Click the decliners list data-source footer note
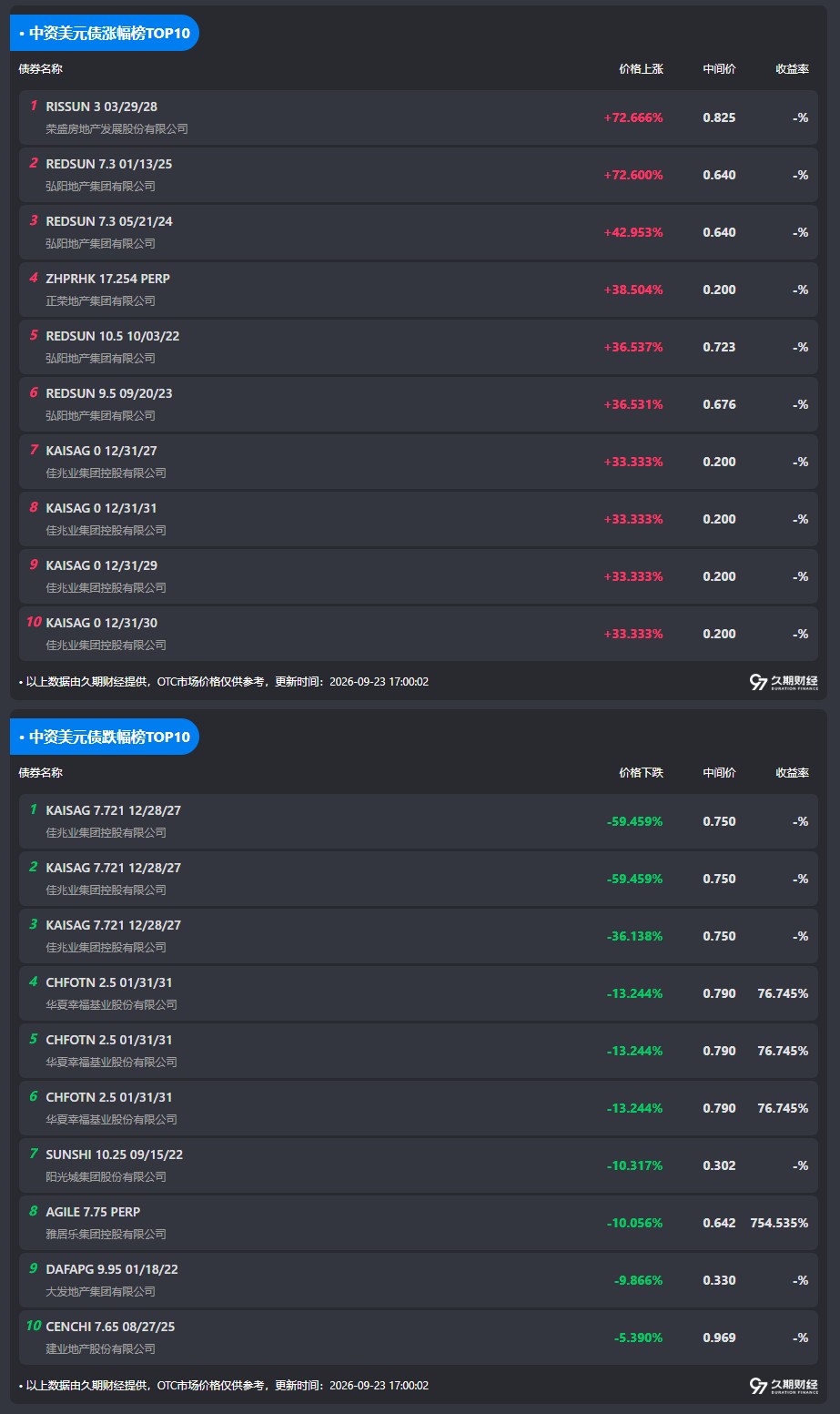The image size is (840, 1414). pyautogui.click(x=224, y=1386)
